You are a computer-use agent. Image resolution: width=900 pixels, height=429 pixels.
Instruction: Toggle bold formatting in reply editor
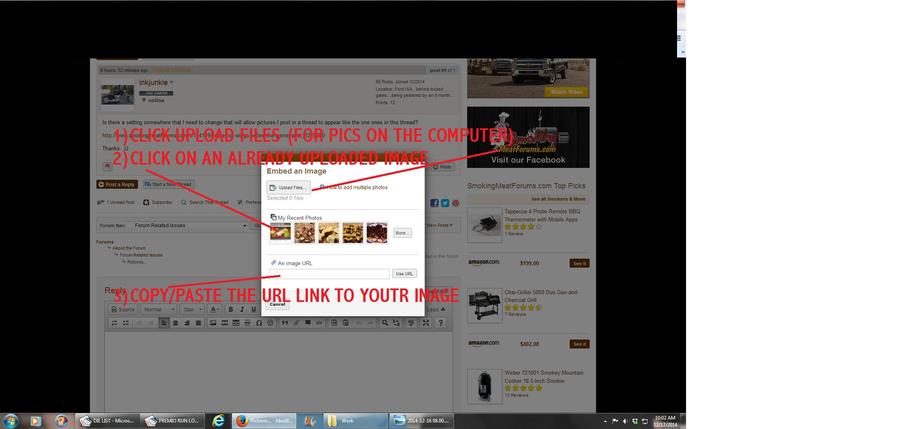point(229,310)
